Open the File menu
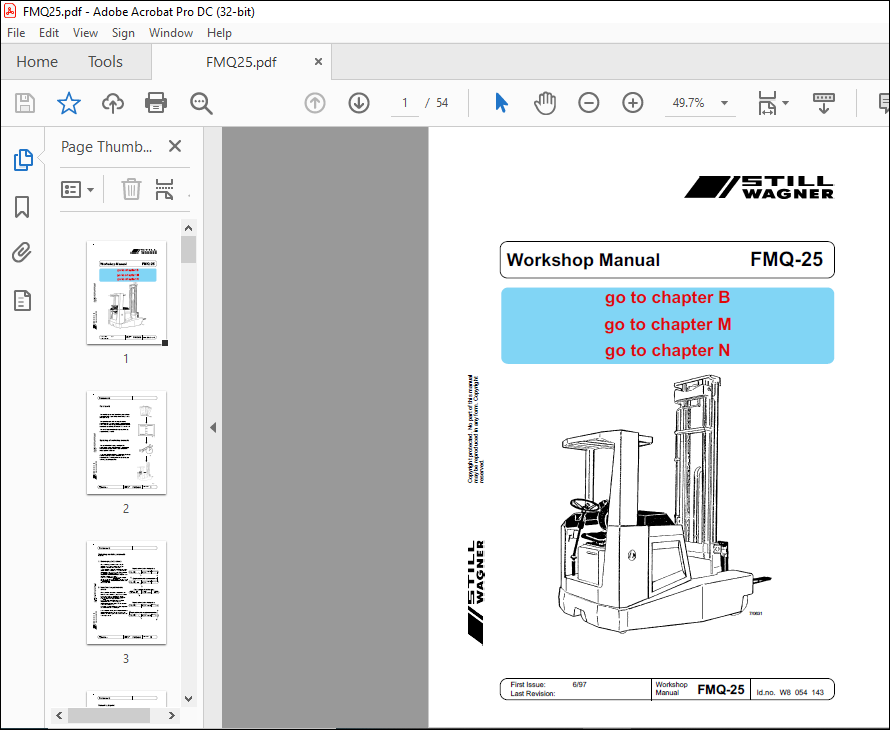 (16, 33)
